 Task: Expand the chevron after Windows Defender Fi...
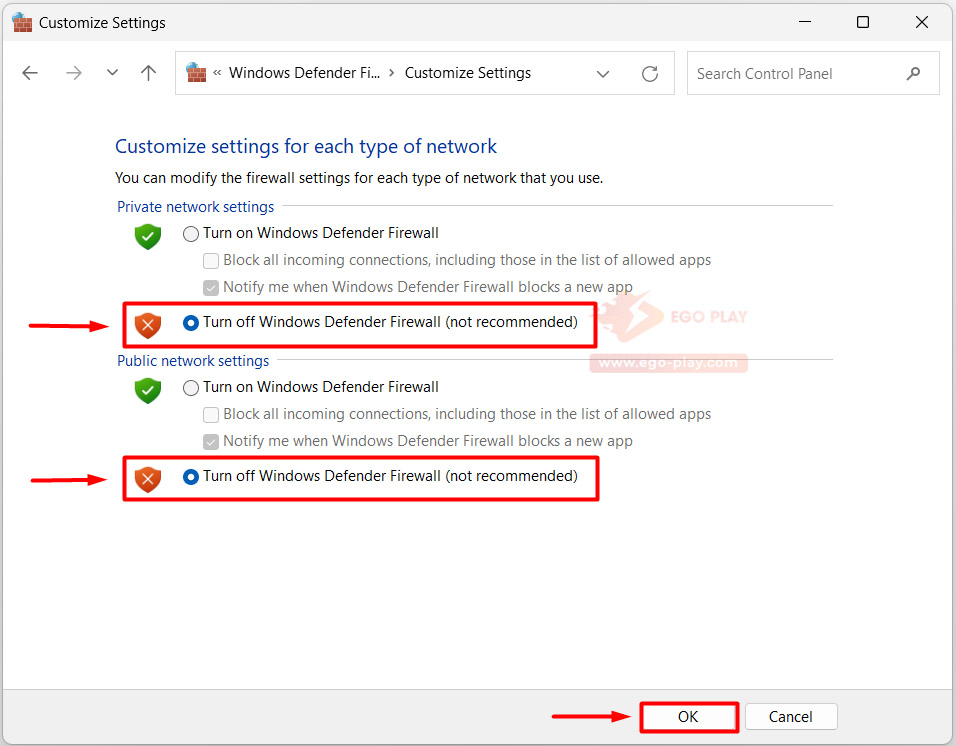[x=391, y=73]
